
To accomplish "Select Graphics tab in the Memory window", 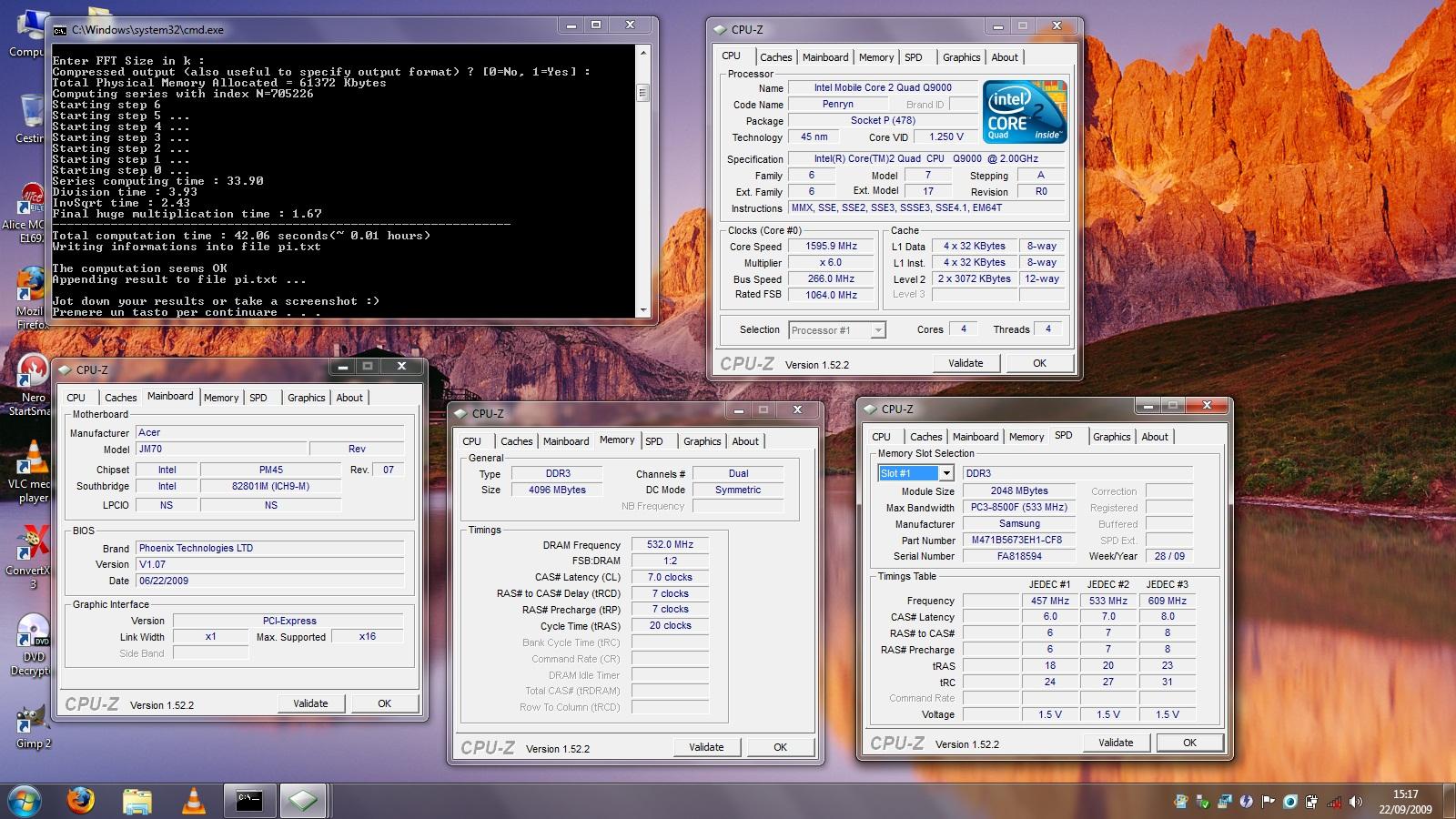I will tap(703, 441).
